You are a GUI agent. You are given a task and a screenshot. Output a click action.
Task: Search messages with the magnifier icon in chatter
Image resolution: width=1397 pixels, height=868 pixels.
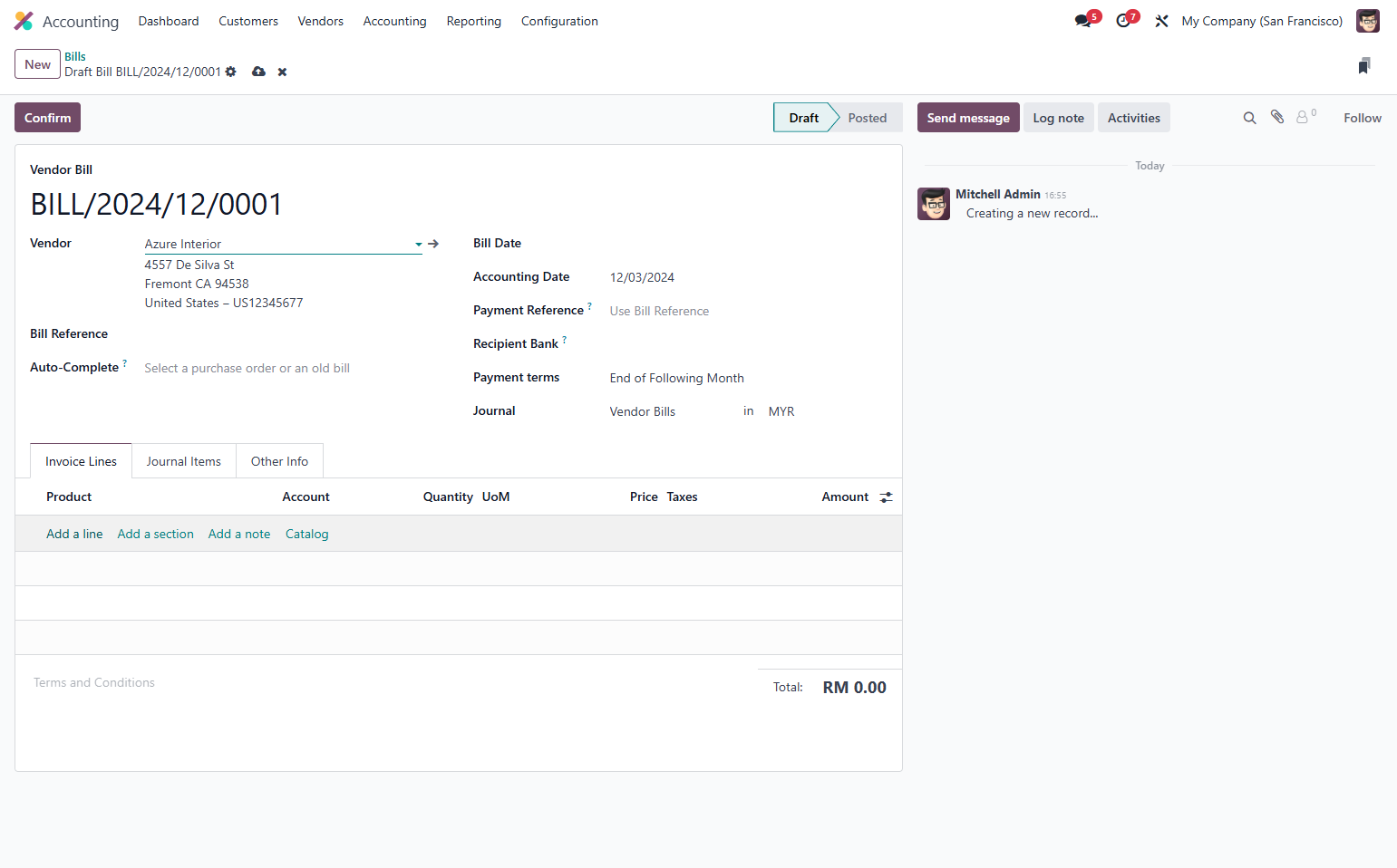[x=1249, y=118]
